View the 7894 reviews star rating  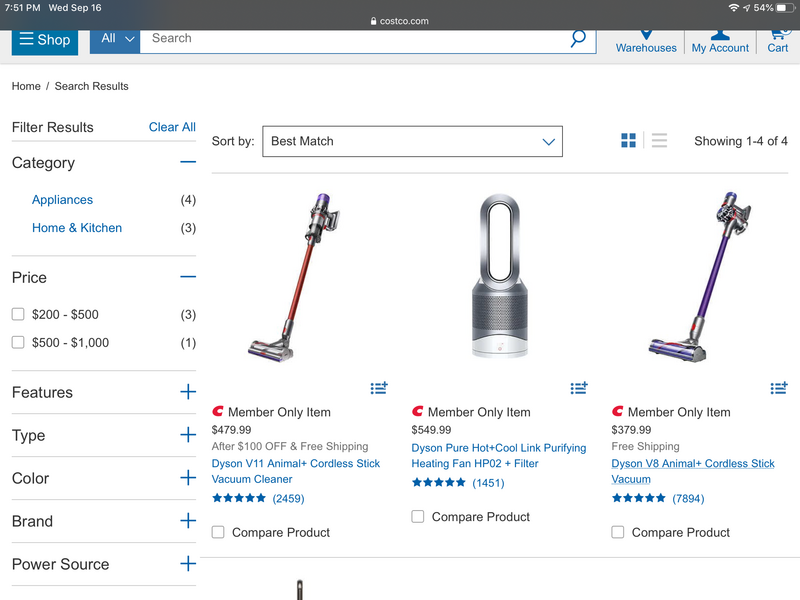point(658,498)
